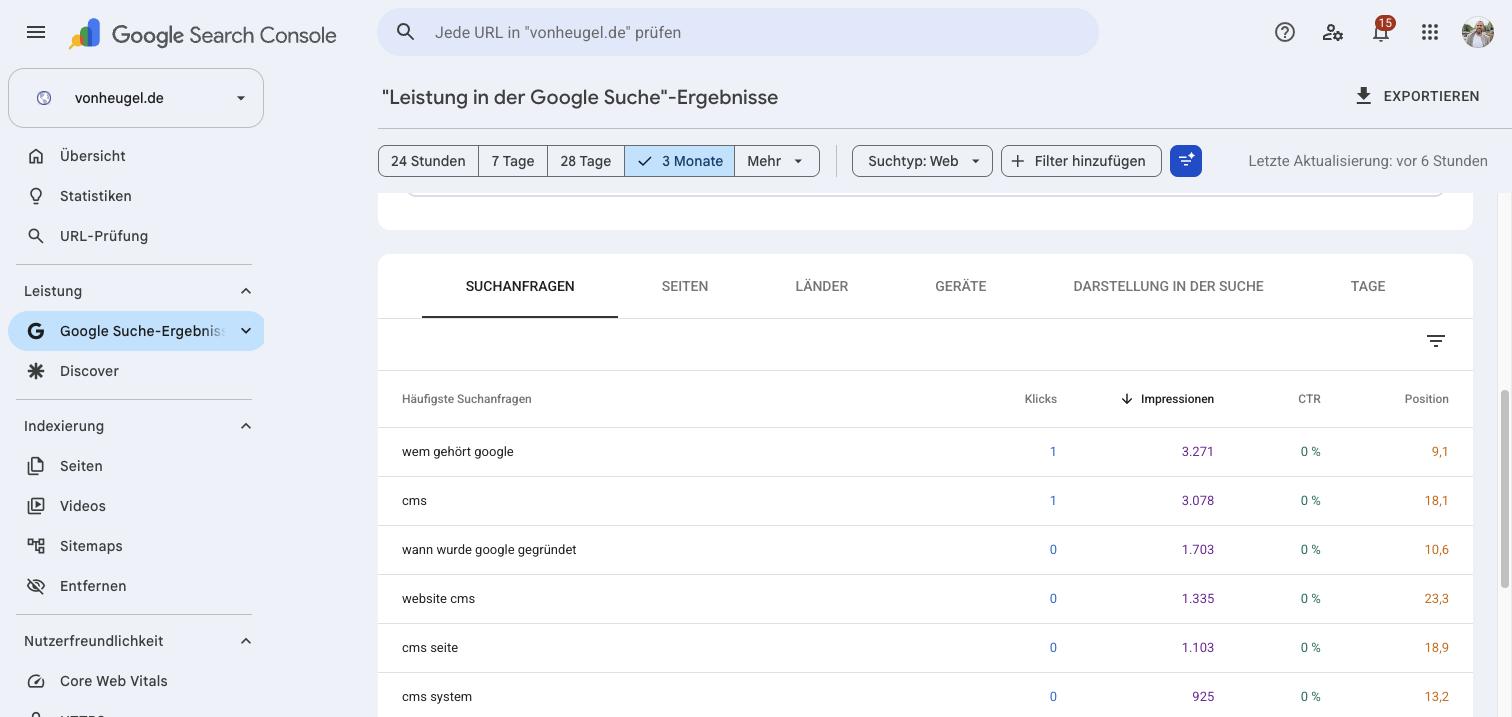This screenshot has height=717, width=1512.
Task: Switch to the Länder tab
Action: [822, 286]
